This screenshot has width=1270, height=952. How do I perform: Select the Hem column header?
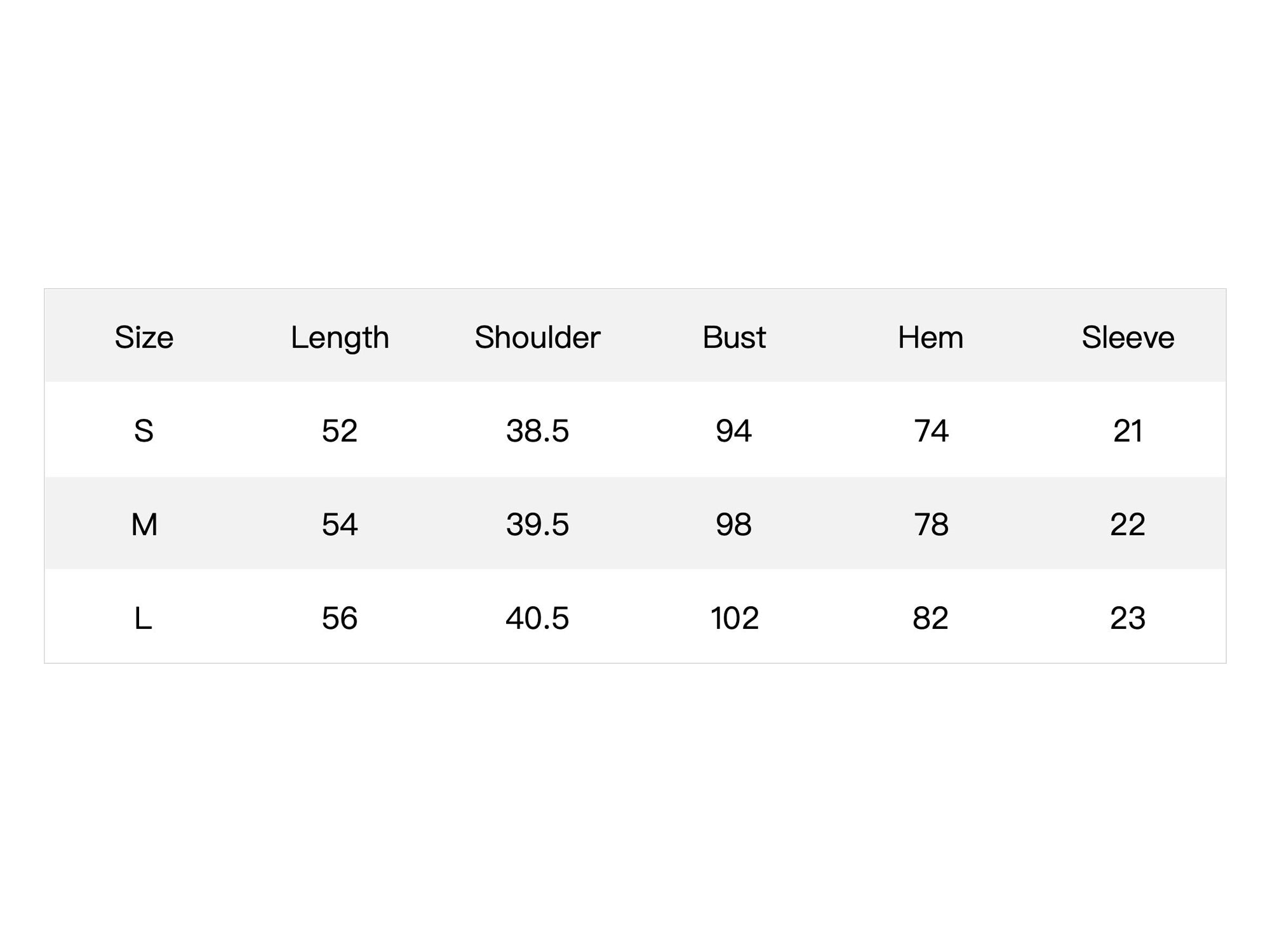pyautogui.click(x=930, y=337)
